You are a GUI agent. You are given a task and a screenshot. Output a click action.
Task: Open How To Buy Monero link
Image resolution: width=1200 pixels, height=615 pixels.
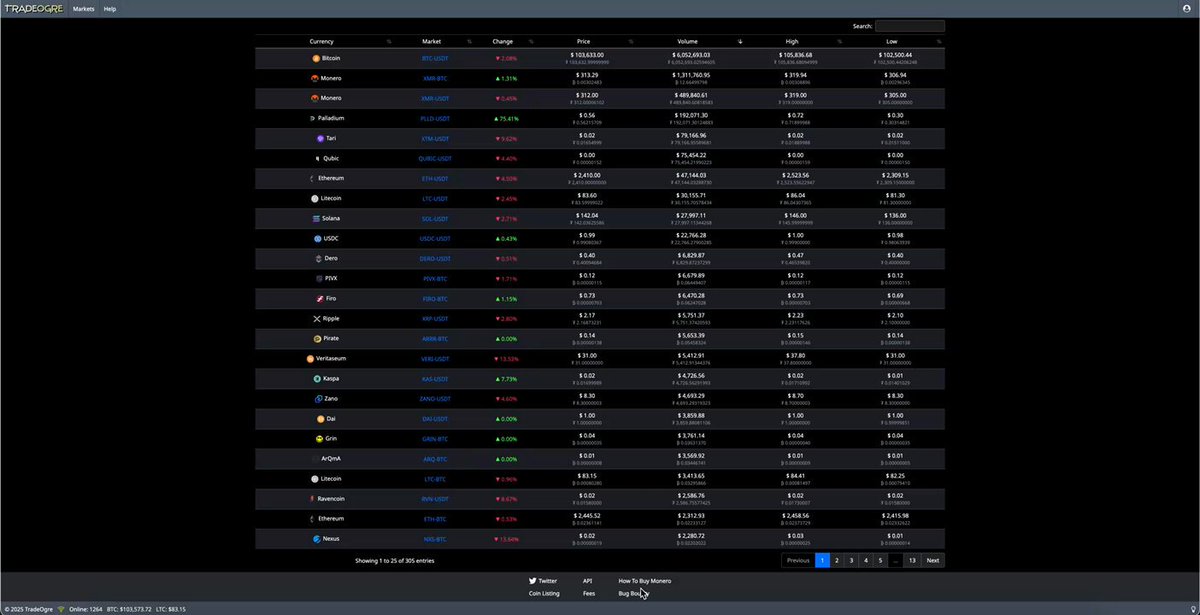pos(645,580)
